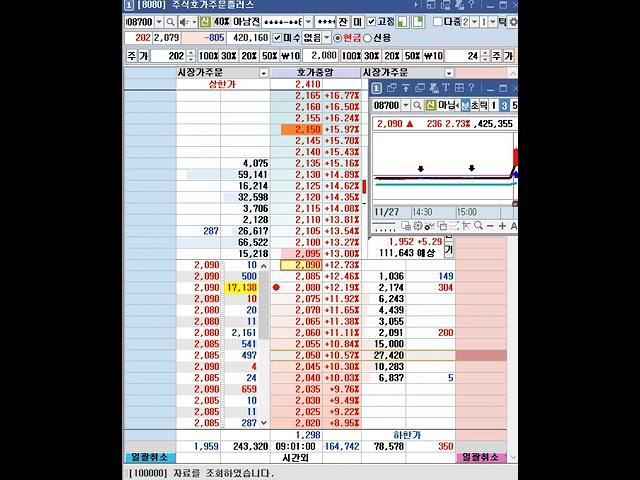Viewport: 640px width, 480px height.
Task: Click the ₩10 button just left of 2,080 field
Action: 291,56
